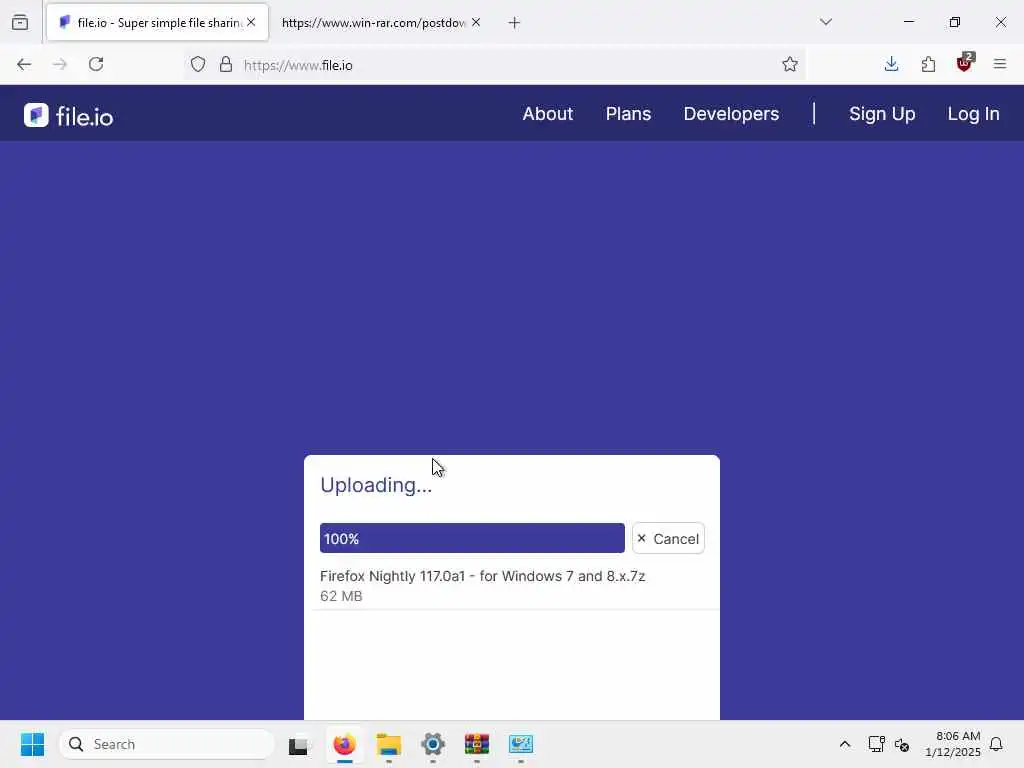Open the Settings gear taskbar app

(433, 744)
